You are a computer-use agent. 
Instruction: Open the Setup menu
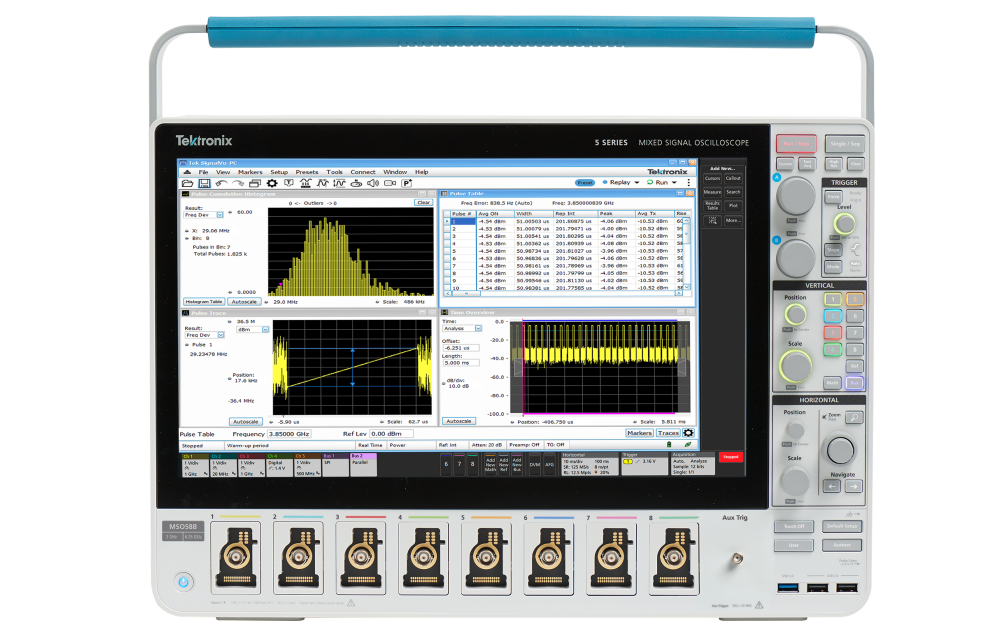pyautogui.click(x=279, y=172)
